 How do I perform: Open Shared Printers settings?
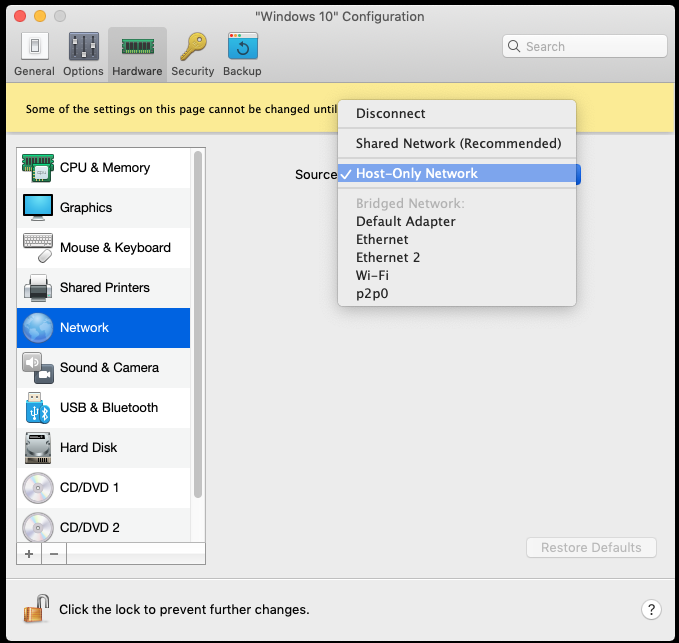[103, 288]
